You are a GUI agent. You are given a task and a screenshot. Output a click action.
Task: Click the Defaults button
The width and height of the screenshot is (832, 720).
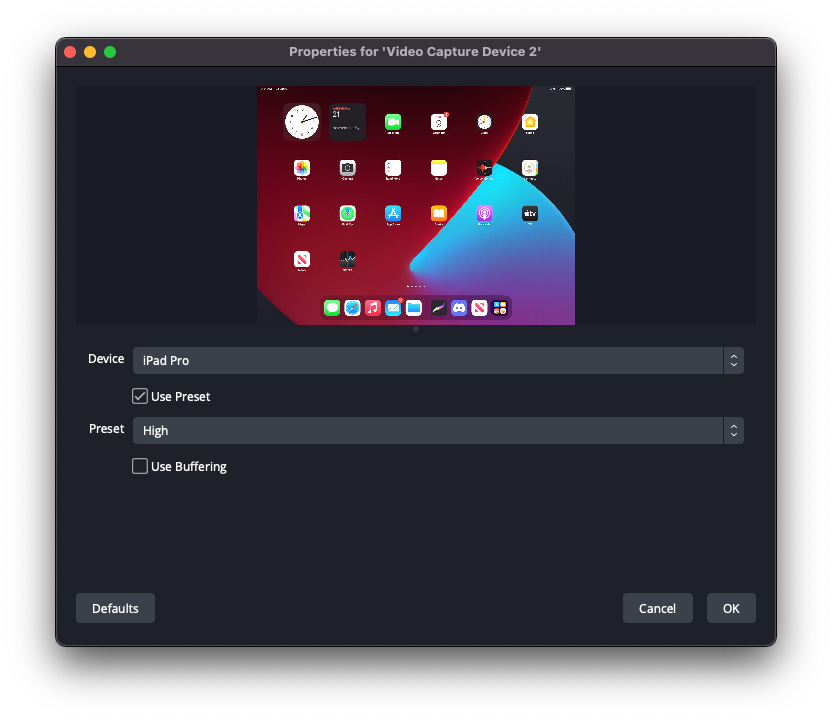(x=115, y=608)
